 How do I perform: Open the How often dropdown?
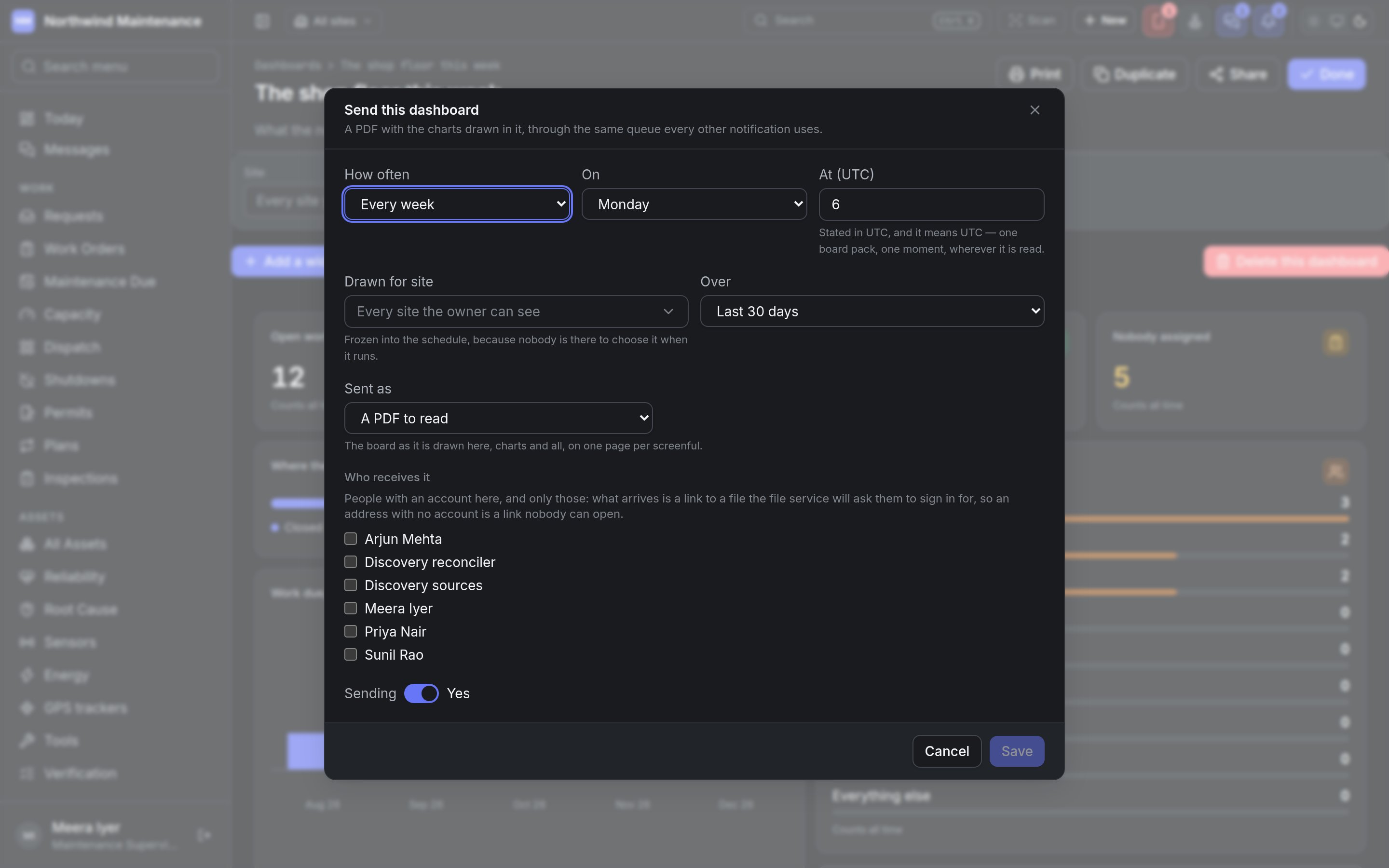click(457, 204)
